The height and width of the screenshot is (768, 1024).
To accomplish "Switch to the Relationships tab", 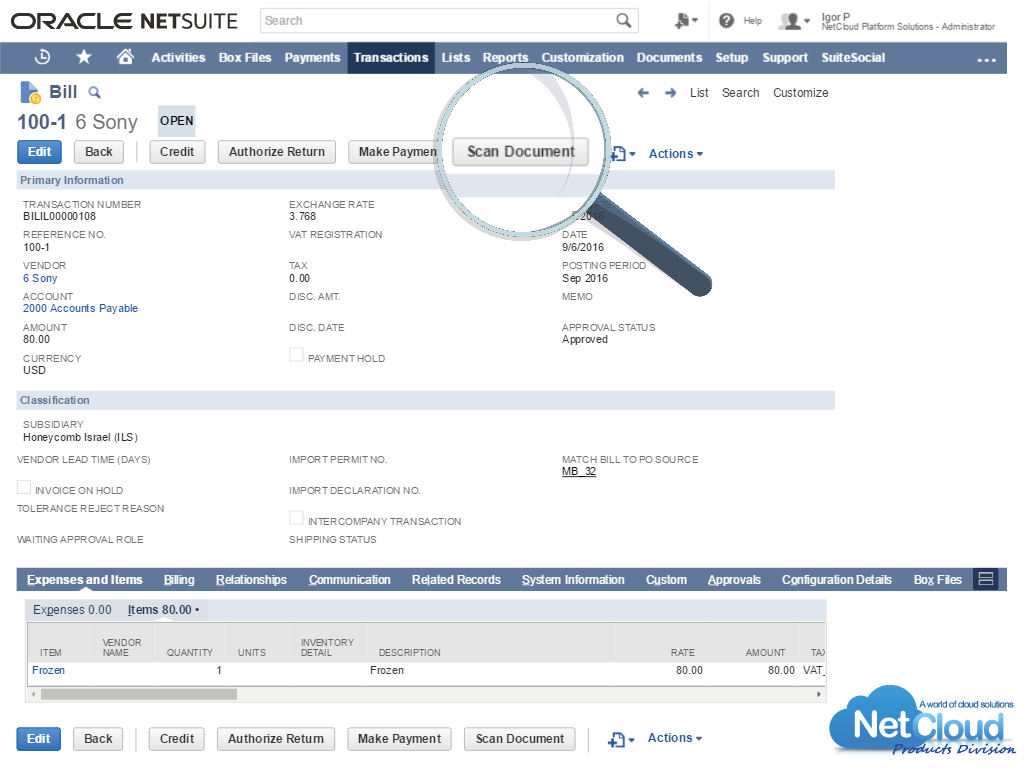I will (x=251, y=580).
